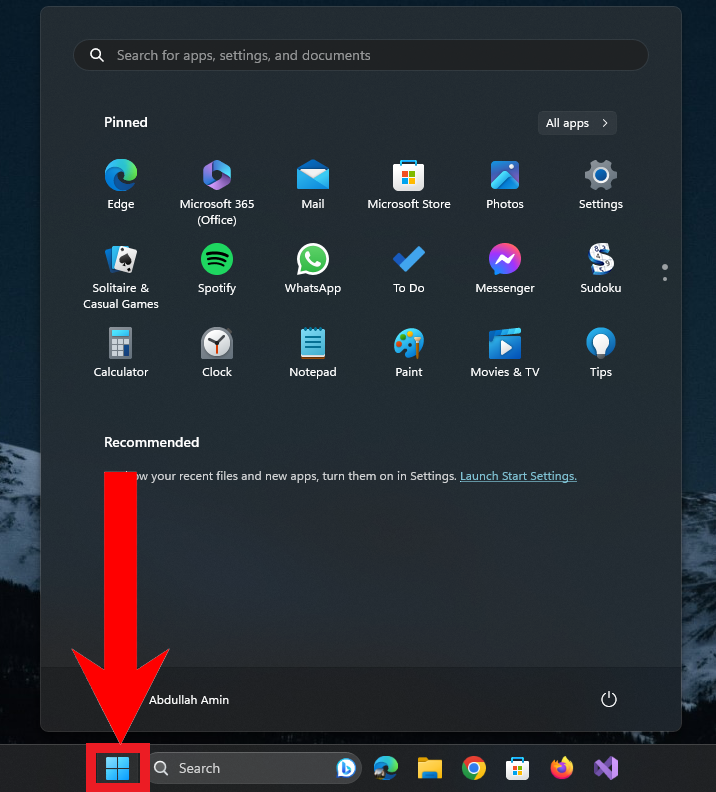Open the To Do app
This screenshot has width=716, height=792.
coord(408,269)
